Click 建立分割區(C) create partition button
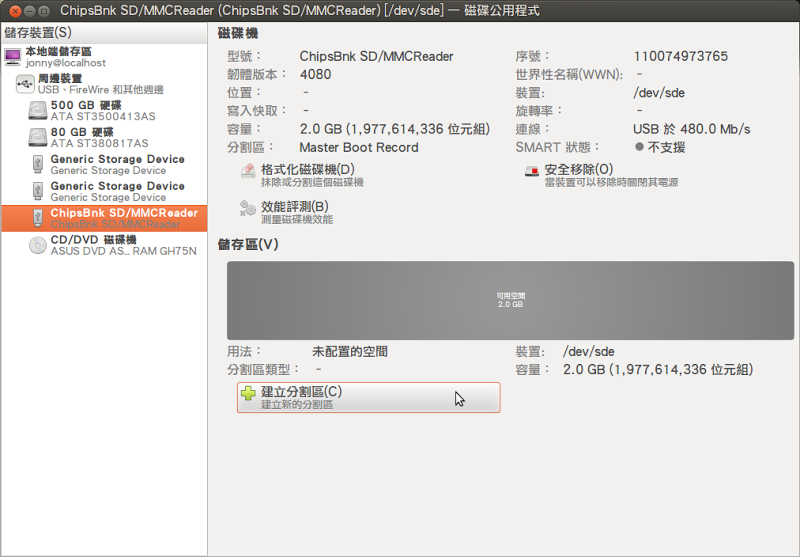Image resolution: width=800 pixels, height=557 pixels. click(x=368, y=397)
